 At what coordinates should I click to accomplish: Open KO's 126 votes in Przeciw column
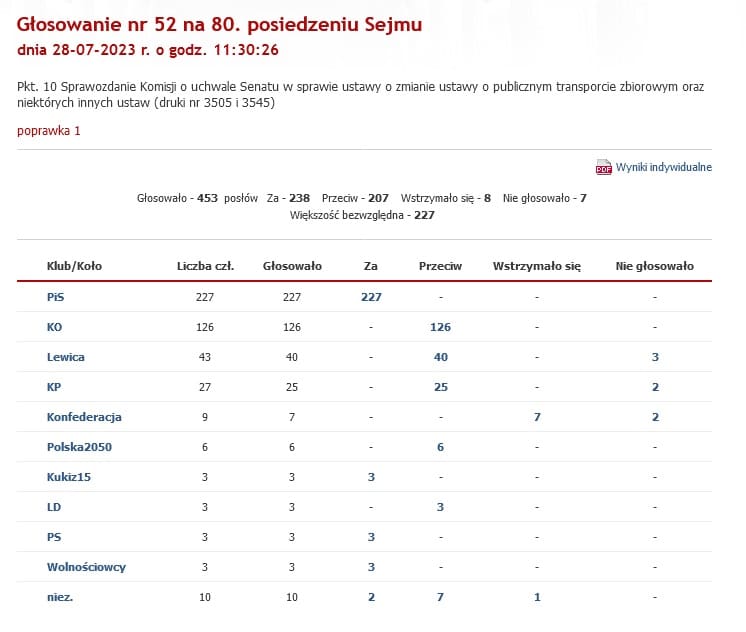tap(440, 327)
